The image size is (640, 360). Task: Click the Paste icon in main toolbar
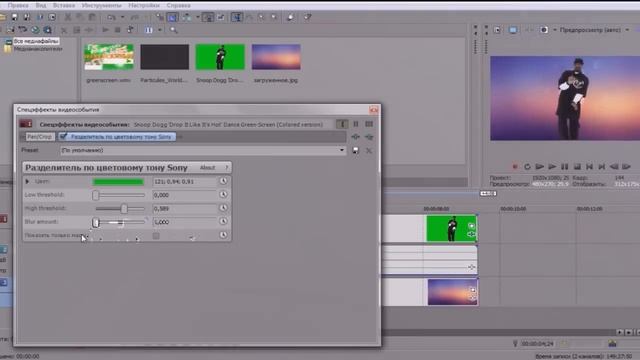click(92, 17)
